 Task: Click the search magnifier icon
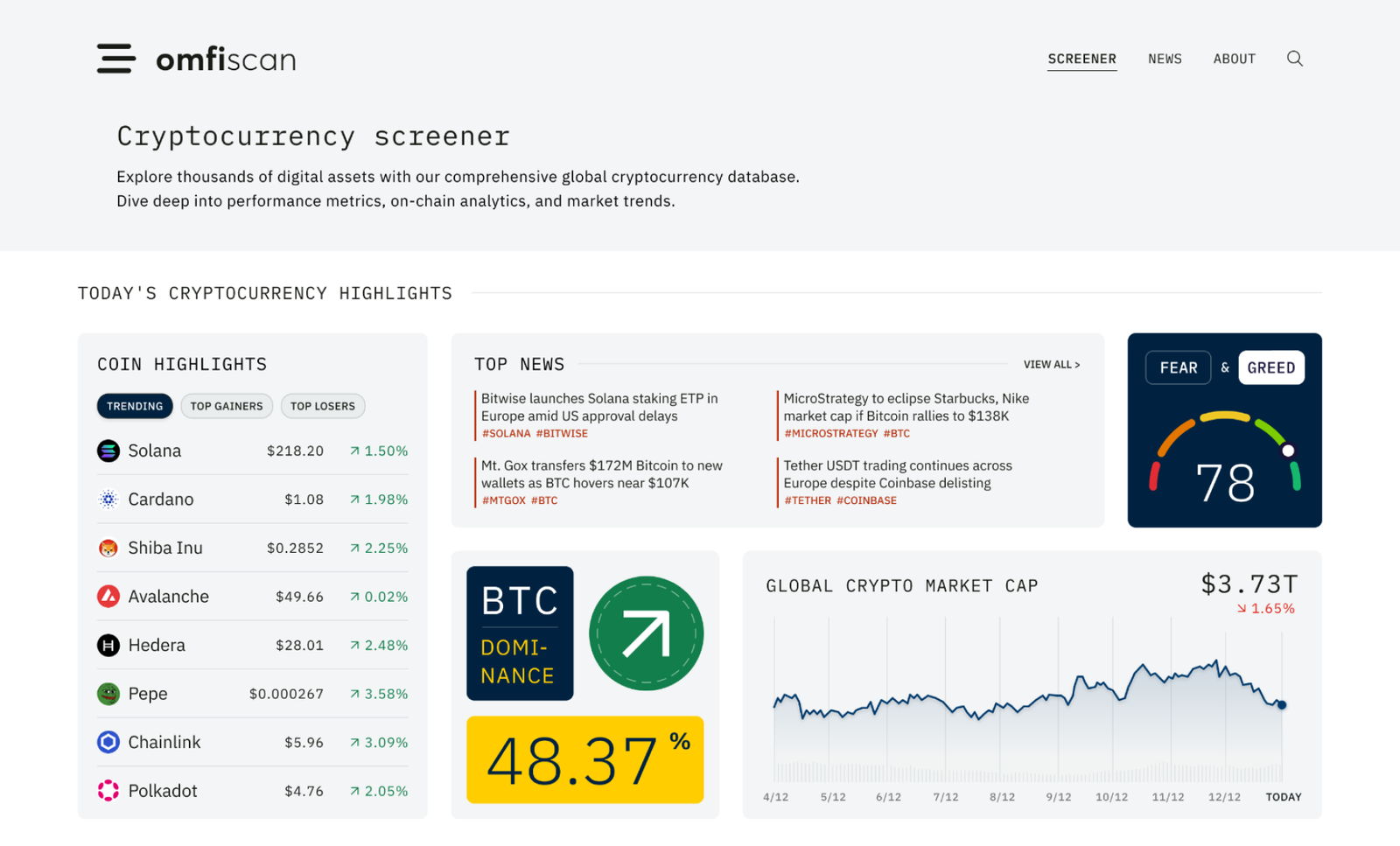click(1295, 59)
